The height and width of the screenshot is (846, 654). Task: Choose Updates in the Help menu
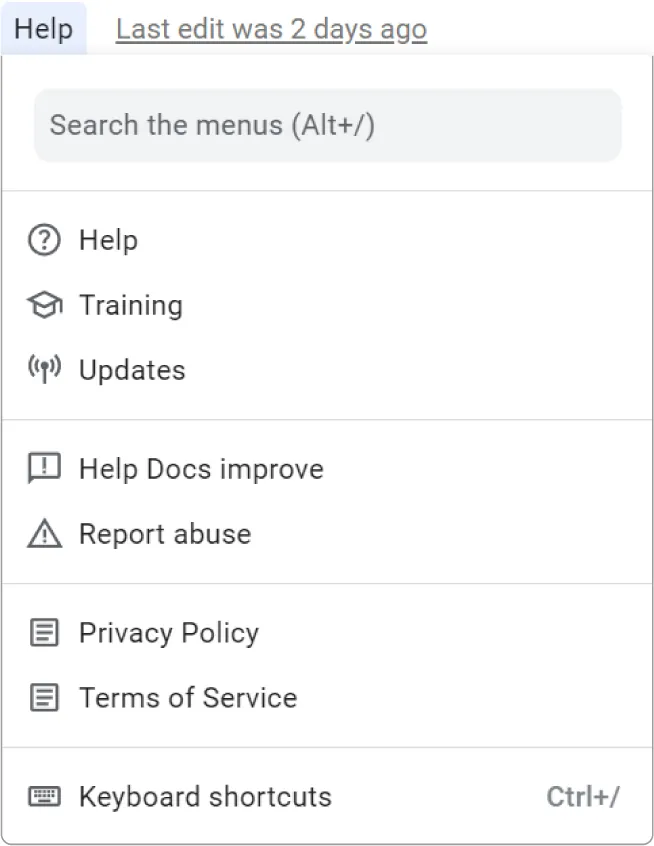point(132,370)
